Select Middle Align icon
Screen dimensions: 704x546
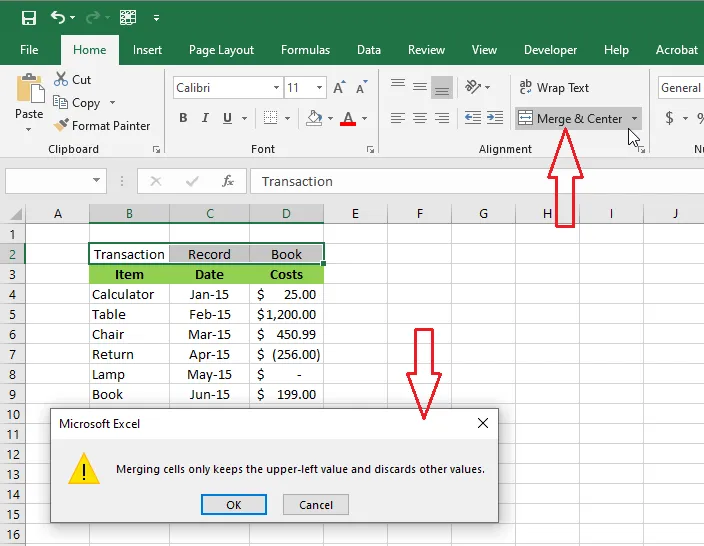tap(420, 87)
